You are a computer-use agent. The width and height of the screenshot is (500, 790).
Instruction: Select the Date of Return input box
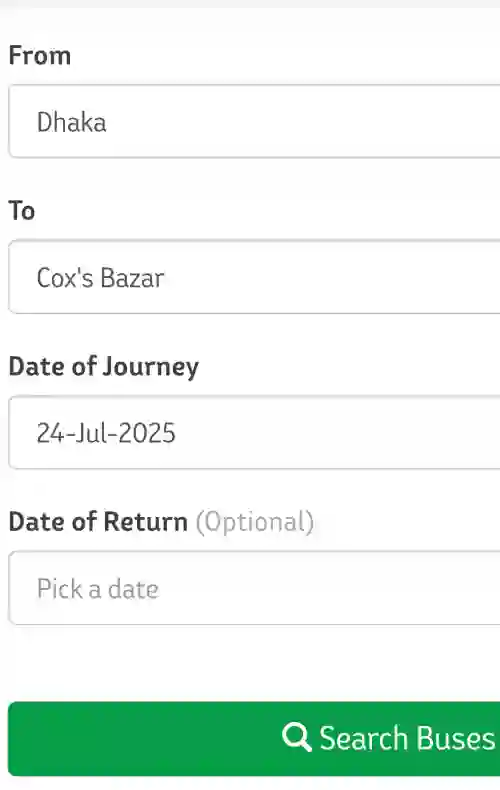point(255,588)
